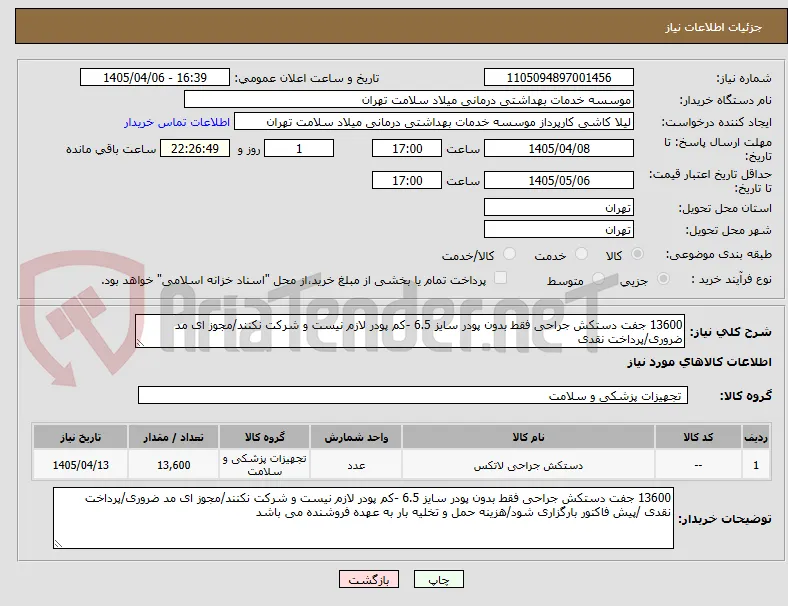Select the کالا/خدمت radio button

click(509, 254)
